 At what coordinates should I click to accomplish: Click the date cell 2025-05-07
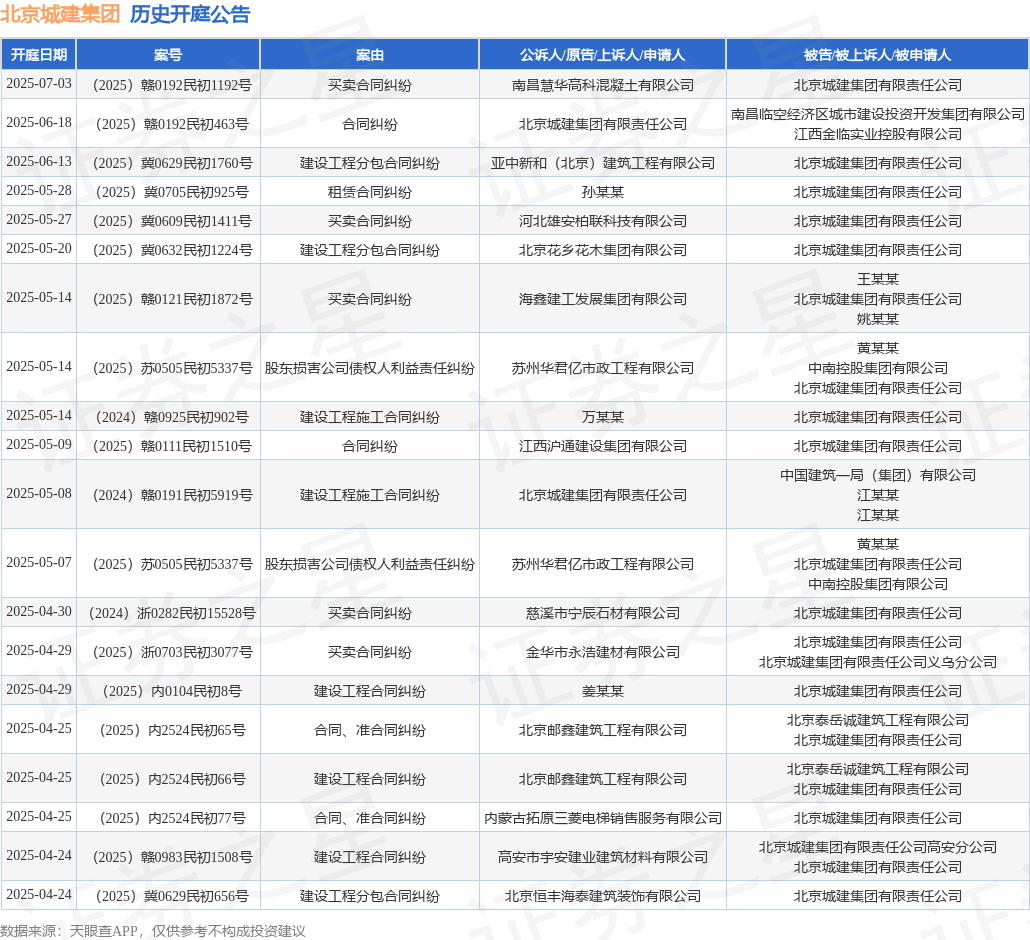coord(39,563)
